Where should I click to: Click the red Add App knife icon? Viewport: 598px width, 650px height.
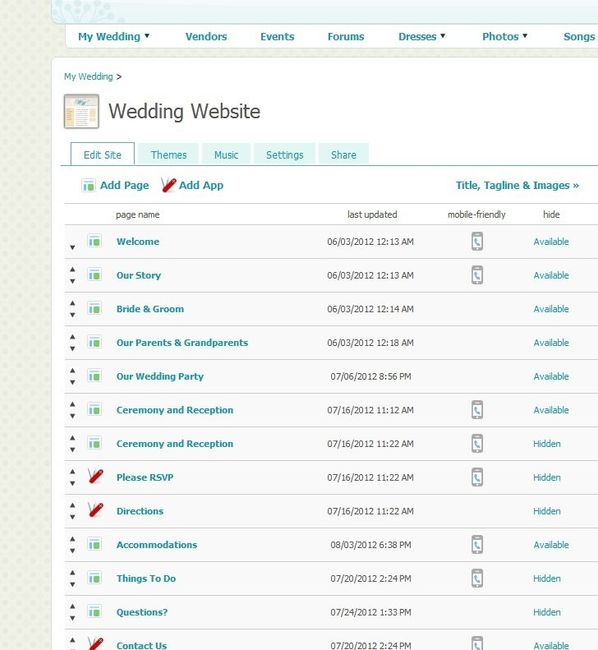click(169, 185)
